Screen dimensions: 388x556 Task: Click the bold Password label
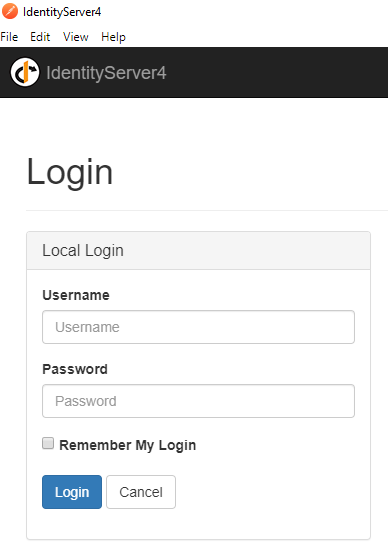[x=75, y=369]
